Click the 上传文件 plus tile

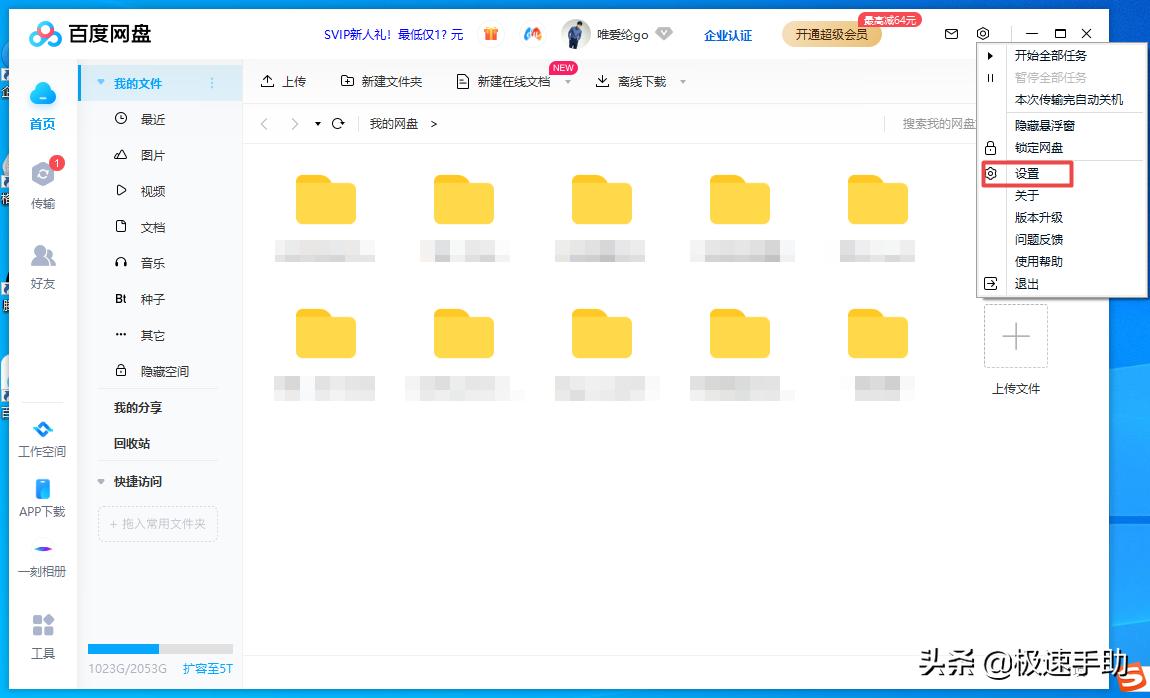1016,336
